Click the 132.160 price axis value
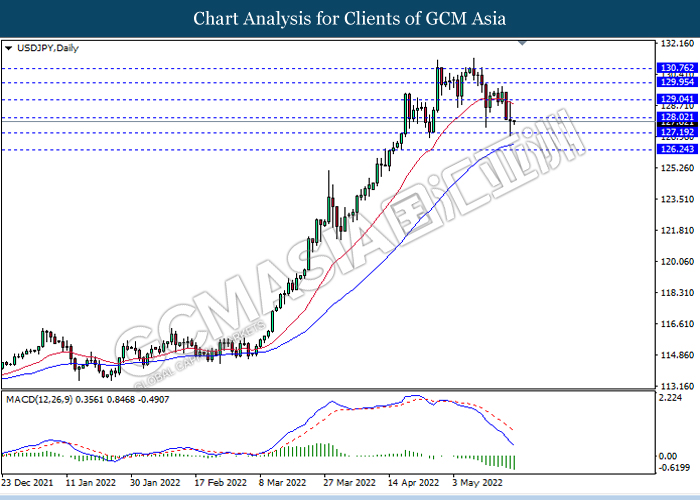 click(677, 44)
